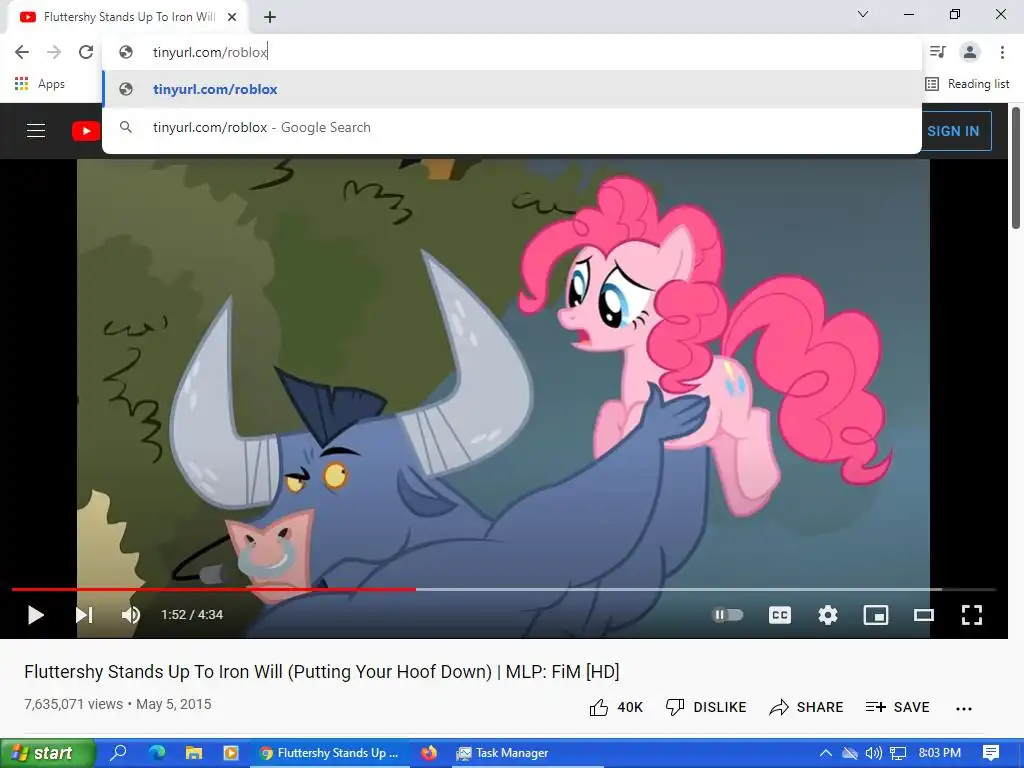Launch Microsoft Edge from taskbar
Screen dimensions: 1024x768
pos(157,753)
